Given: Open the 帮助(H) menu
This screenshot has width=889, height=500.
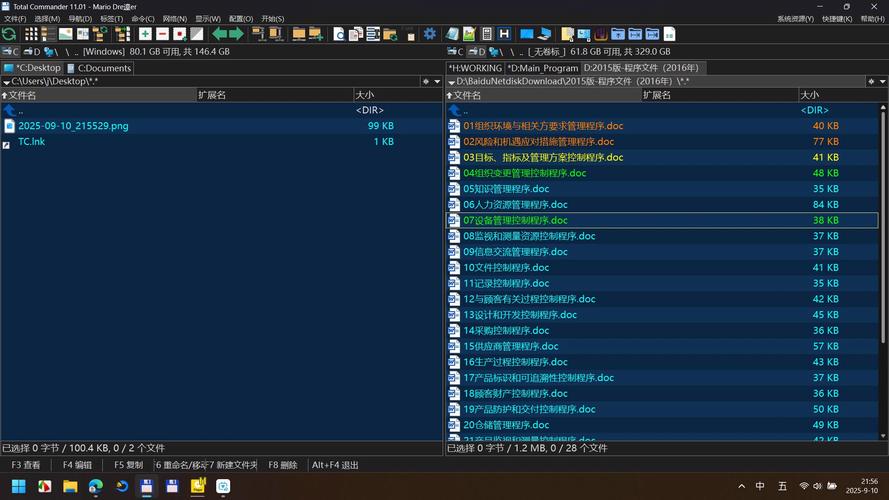Looking at the screenshot, I should tap(873, 19).
